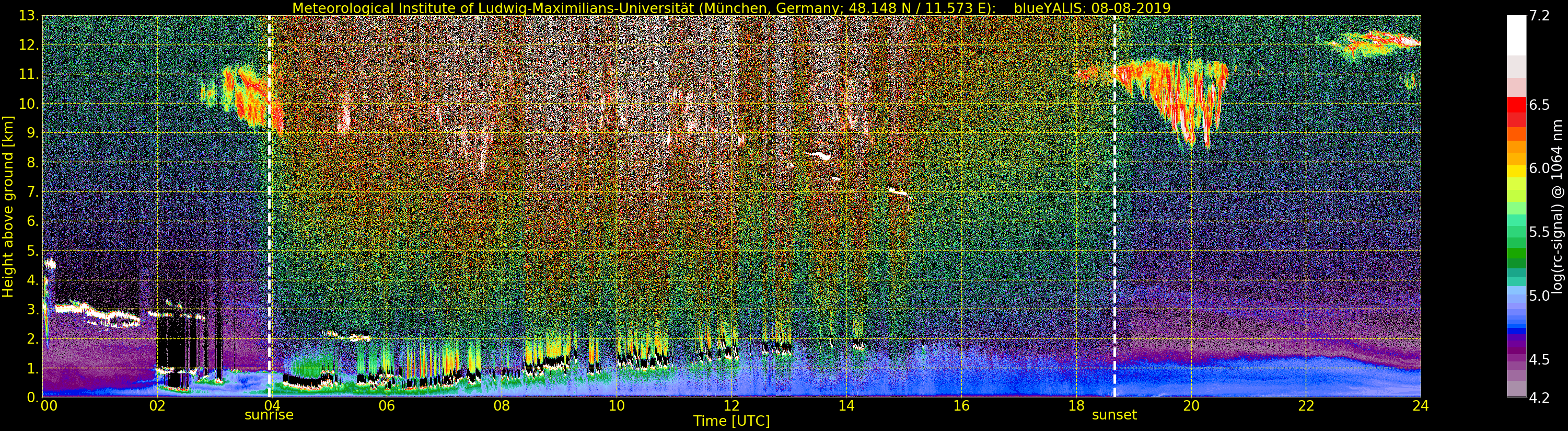Click the 'log(rc-signal) @ 1064 nm' colorbar label
The width and height of the screenshot is (1568, 431).
coord(1558,206)
